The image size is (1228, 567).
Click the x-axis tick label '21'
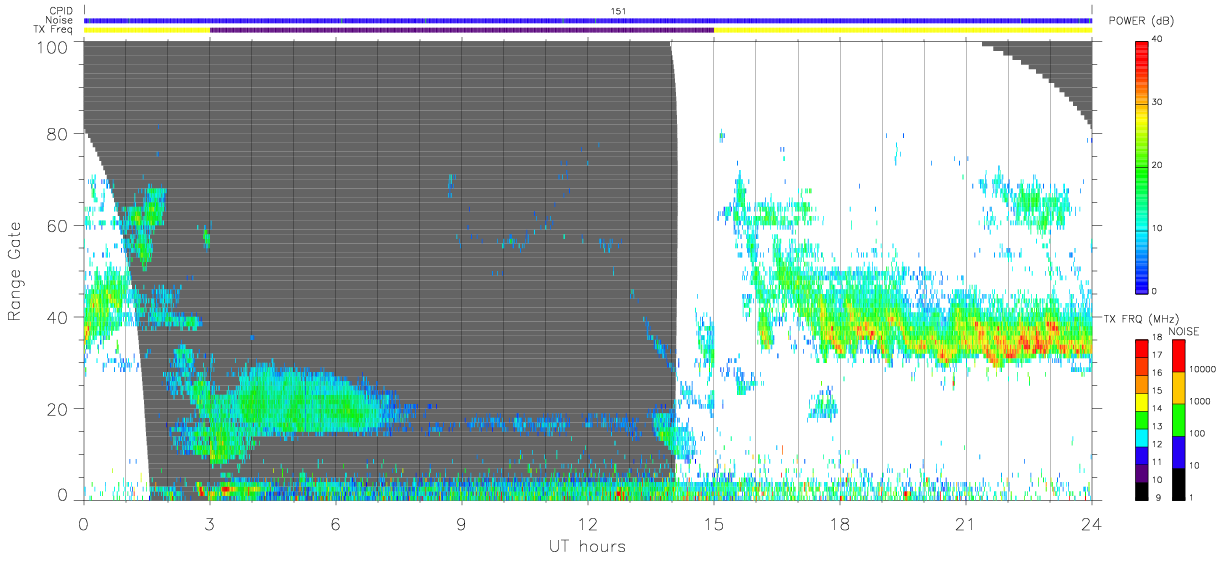click(x=966, y=524)
